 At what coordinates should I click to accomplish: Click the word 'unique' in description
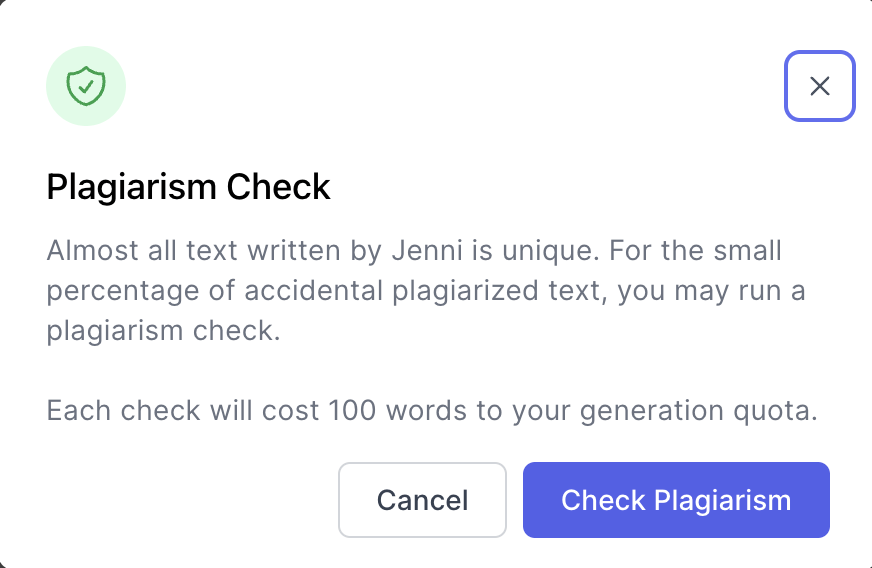551,250
